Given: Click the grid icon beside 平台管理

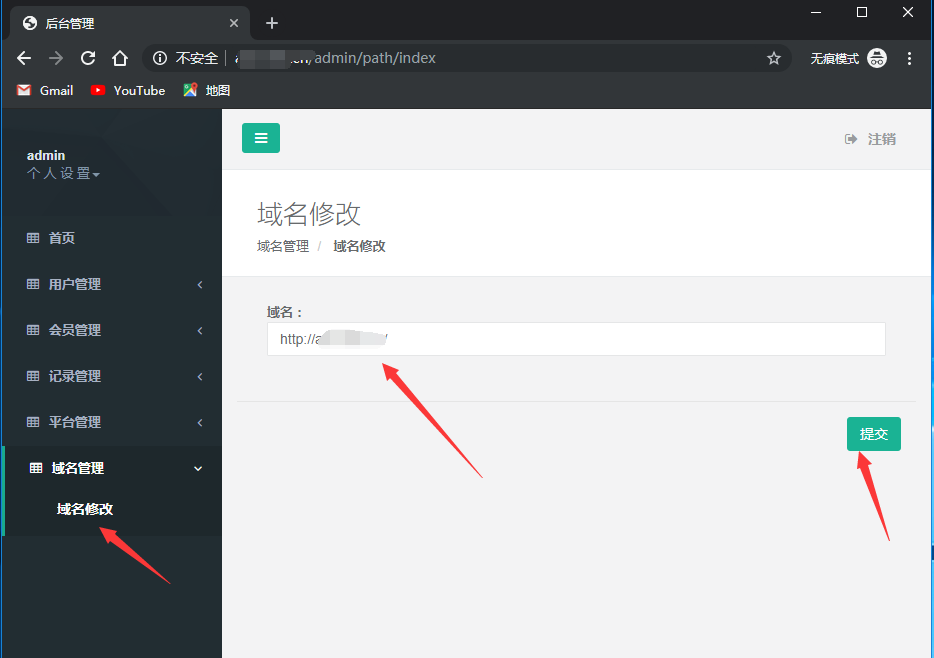Looking at the screenshot, I should (x=33, y=422).
